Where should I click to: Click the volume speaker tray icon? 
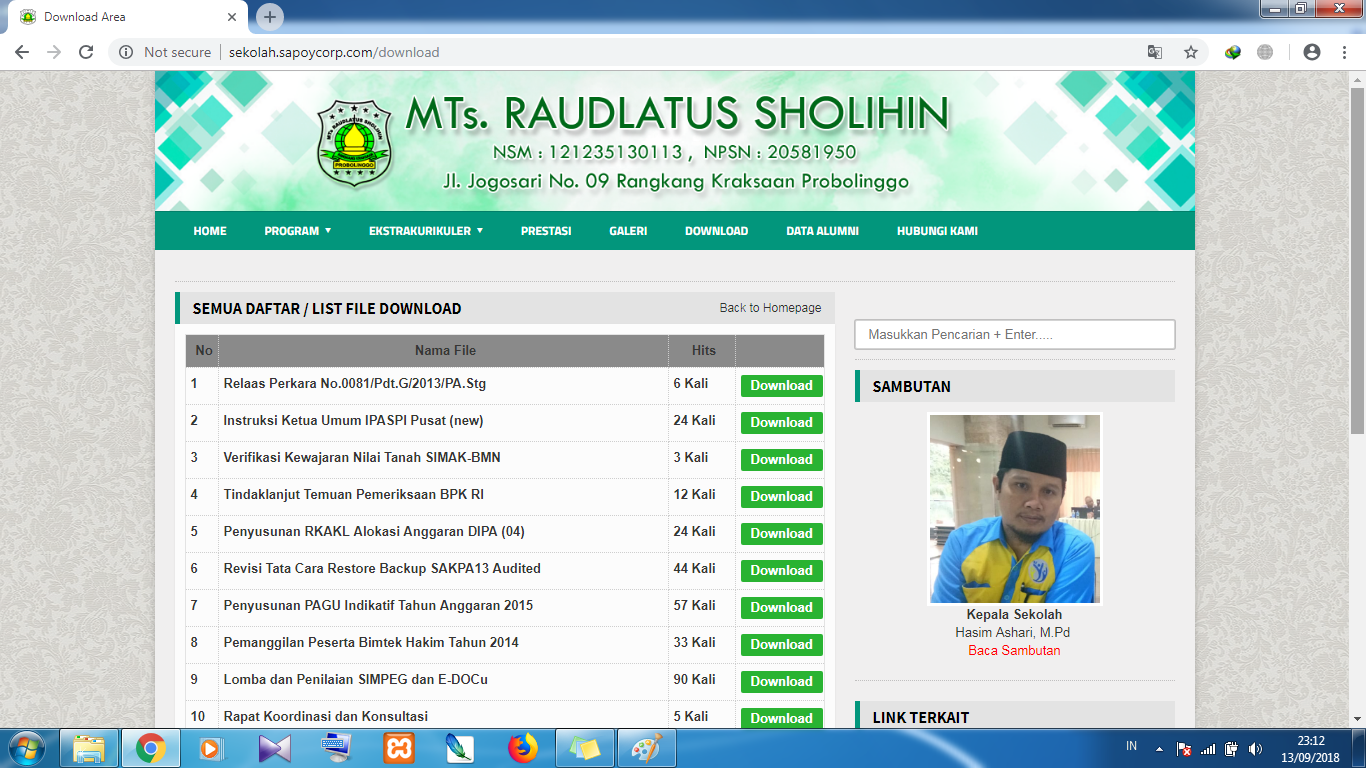pyautogui.click(x=1255, y=748)
